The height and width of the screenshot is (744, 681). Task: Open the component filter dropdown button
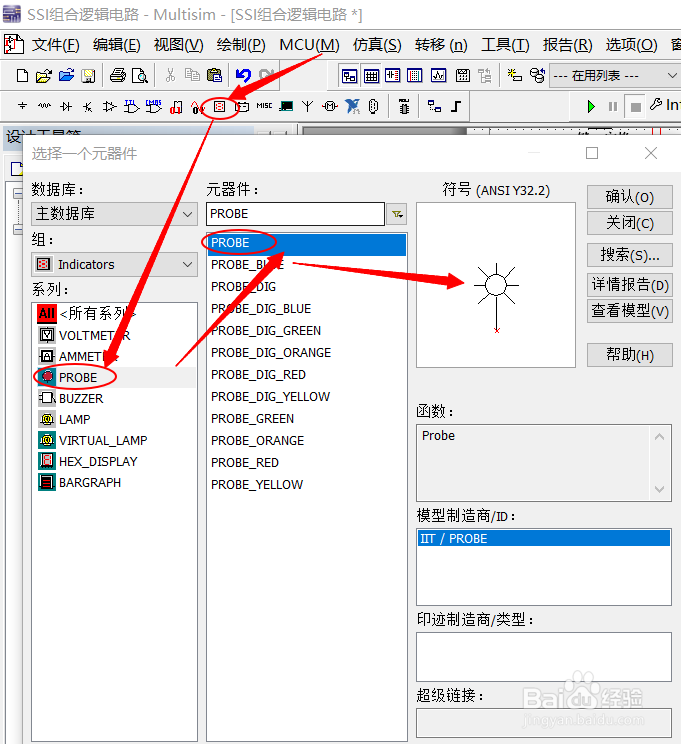[397, 214]
